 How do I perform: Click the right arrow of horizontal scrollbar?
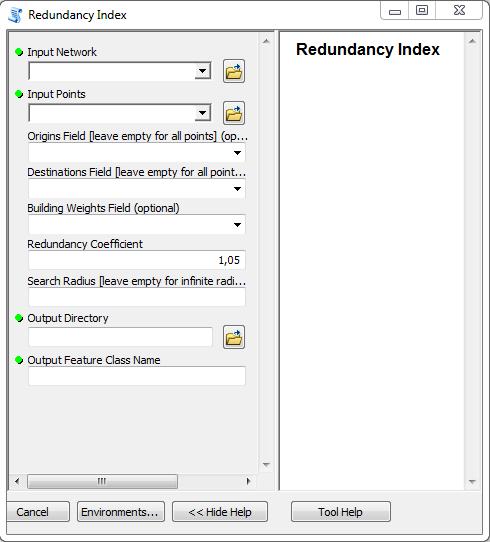tap(248, 481)
